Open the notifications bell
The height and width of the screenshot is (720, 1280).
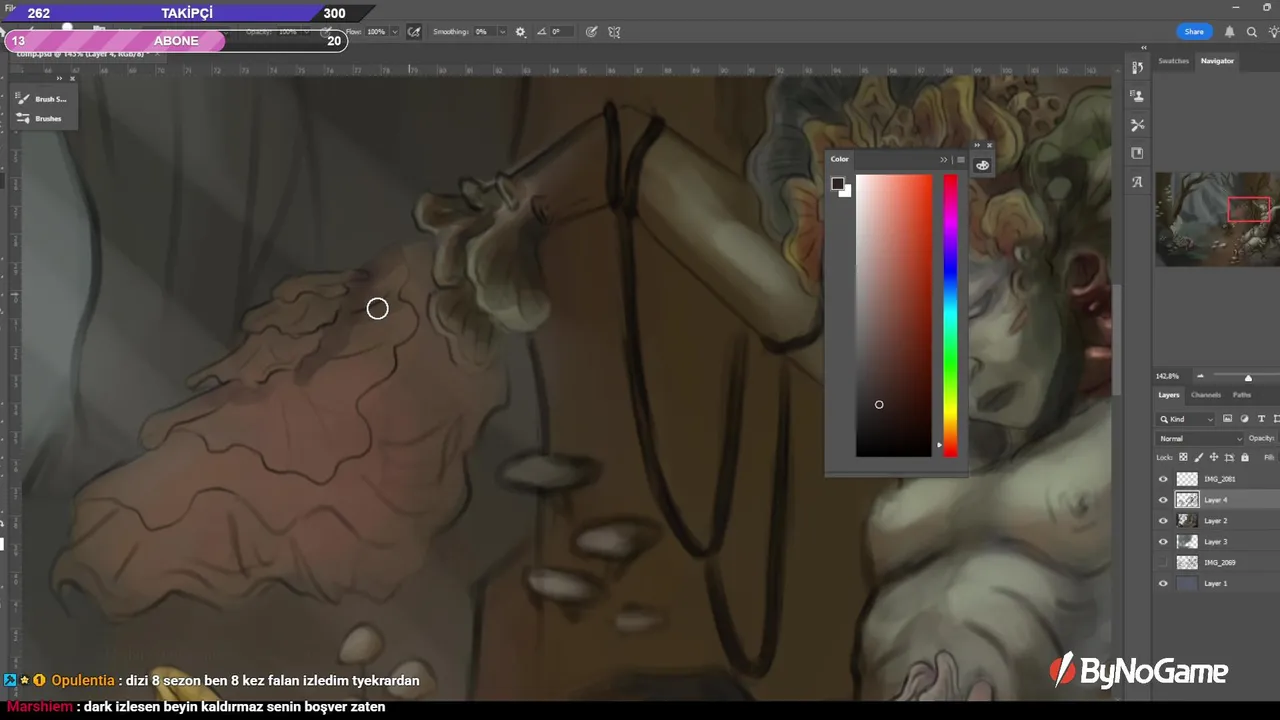[x=1230, y=32]
